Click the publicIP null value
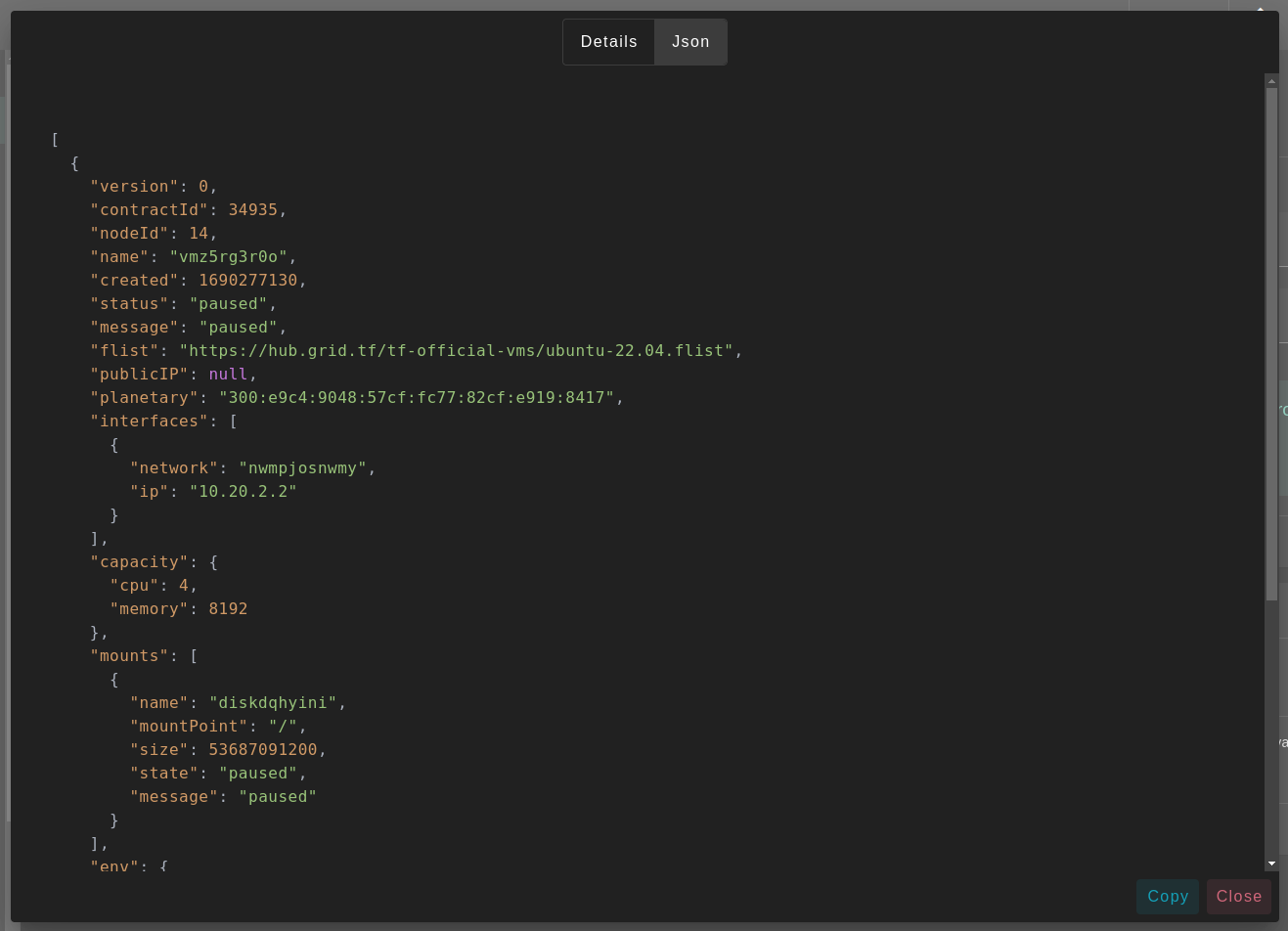 click(228, 375)
